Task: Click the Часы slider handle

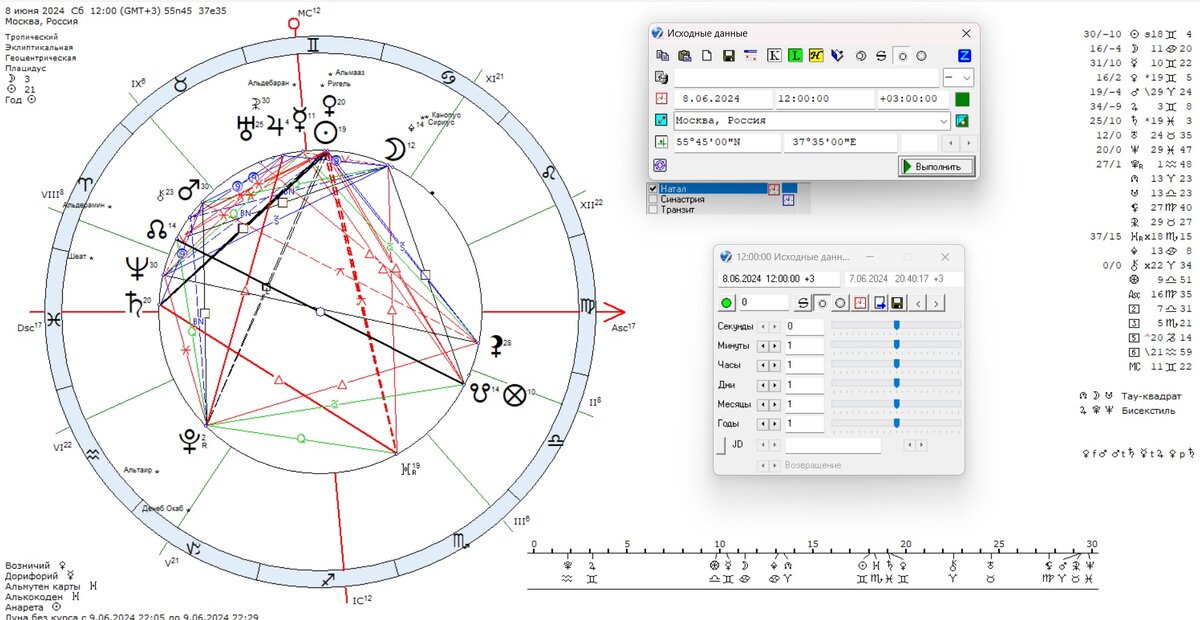Action: click(x=897, y=366)
